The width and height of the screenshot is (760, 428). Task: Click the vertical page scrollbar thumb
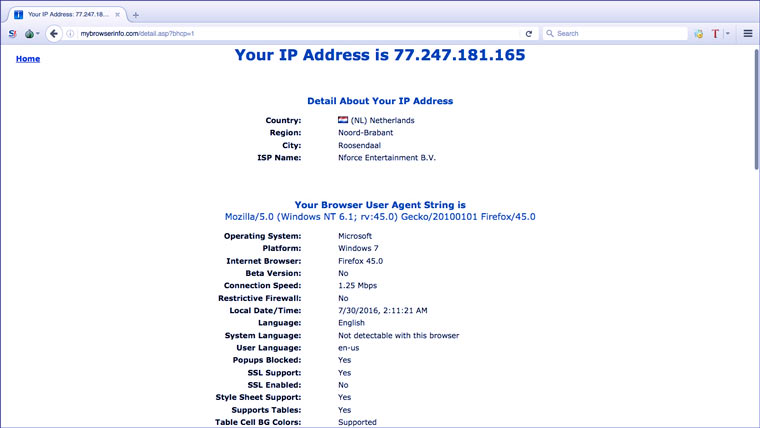[756, 109]
